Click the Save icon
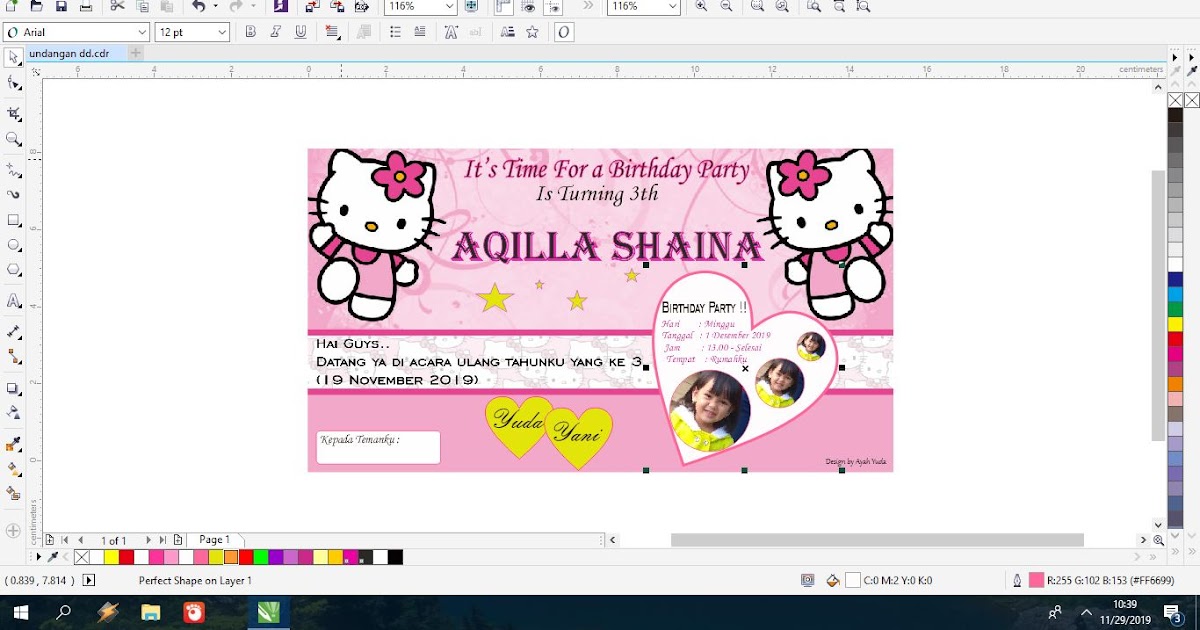The height and width of the screenshot is (630, 1200). [61, 6]
